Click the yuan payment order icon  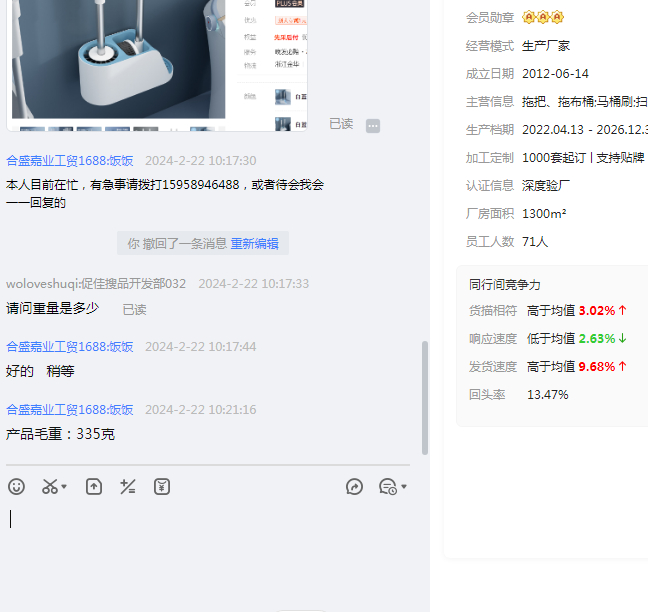[x=162, y=486]
